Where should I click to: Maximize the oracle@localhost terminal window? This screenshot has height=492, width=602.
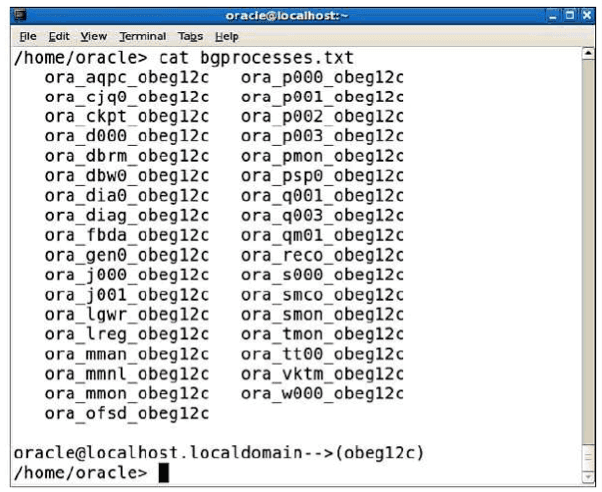click(567, 15)
